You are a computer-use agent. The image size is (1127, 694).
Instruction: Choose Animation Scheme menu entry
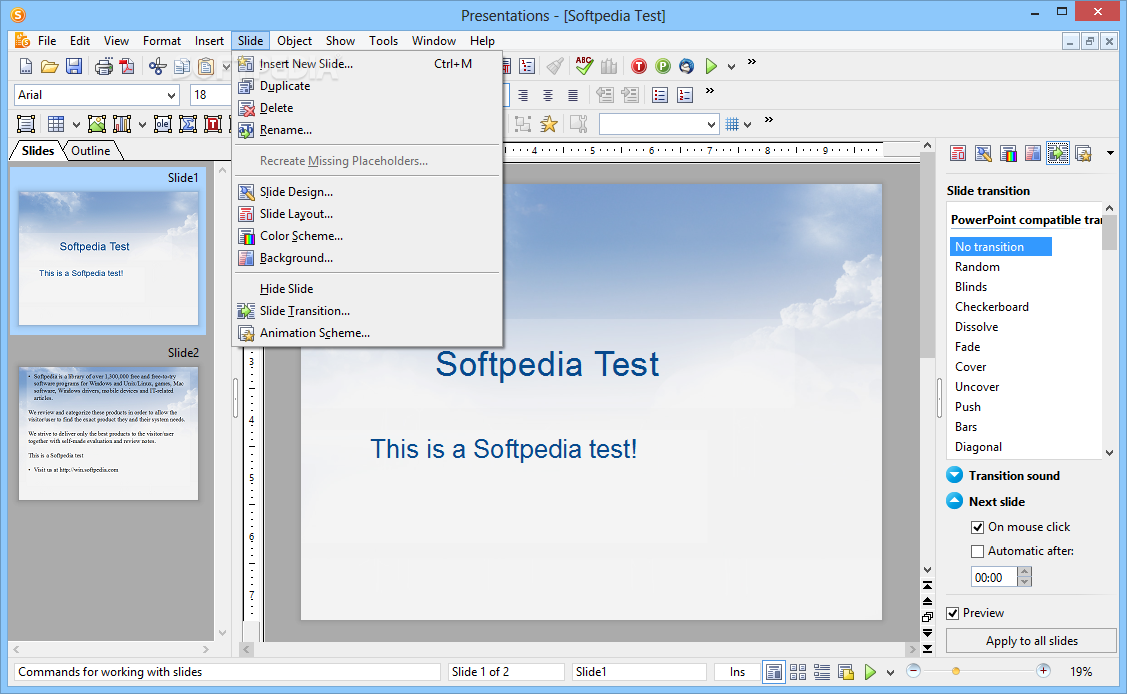pos(367,333)
